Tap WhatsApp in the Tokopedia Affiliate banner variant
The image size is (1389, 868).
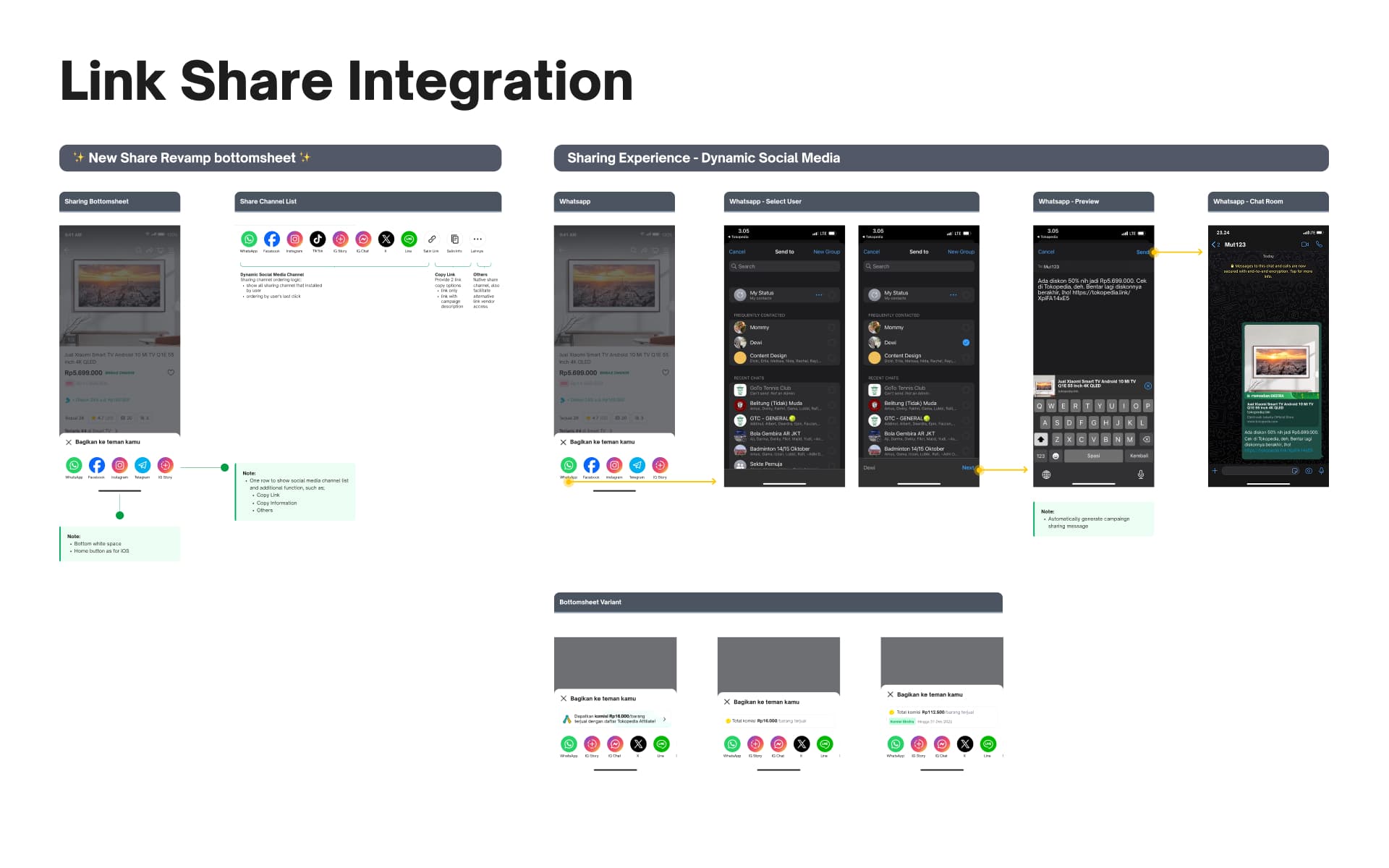click(569, 744)
